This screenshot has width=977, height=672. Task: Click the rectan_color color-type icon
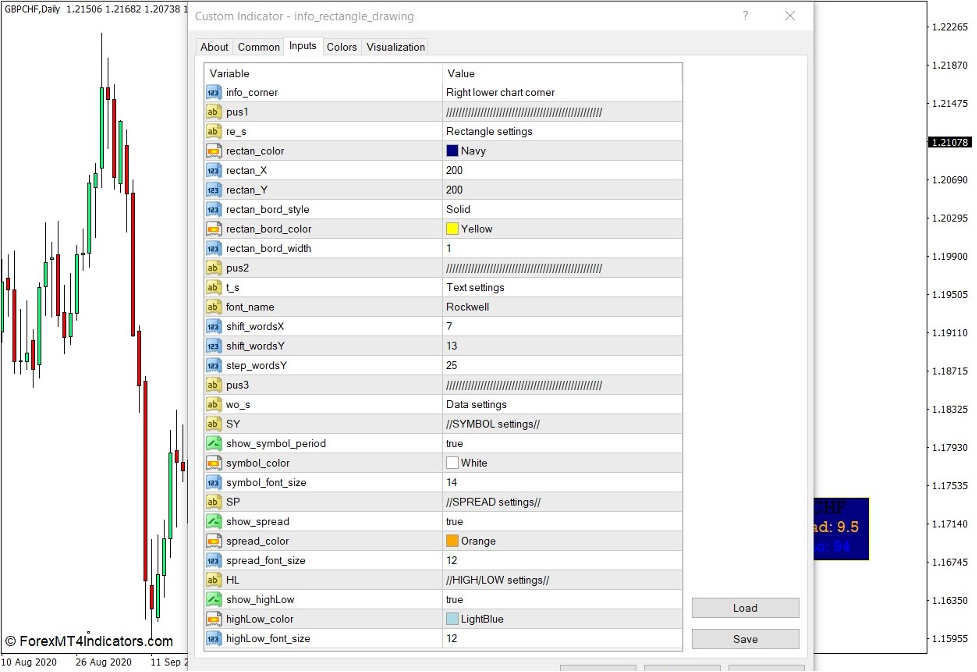coord(213,151)
